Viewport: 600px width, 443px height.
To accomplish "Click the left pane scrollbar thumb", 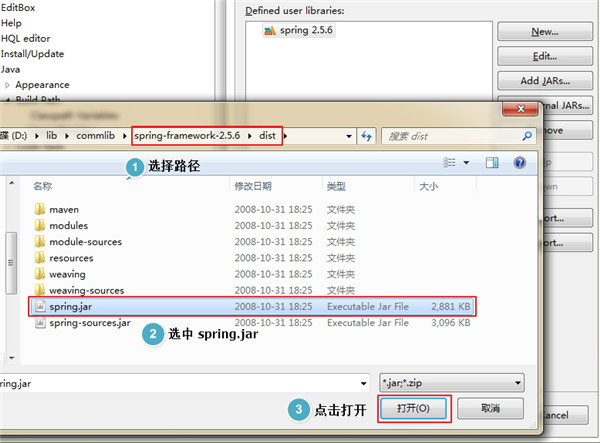I will point(11,263).
